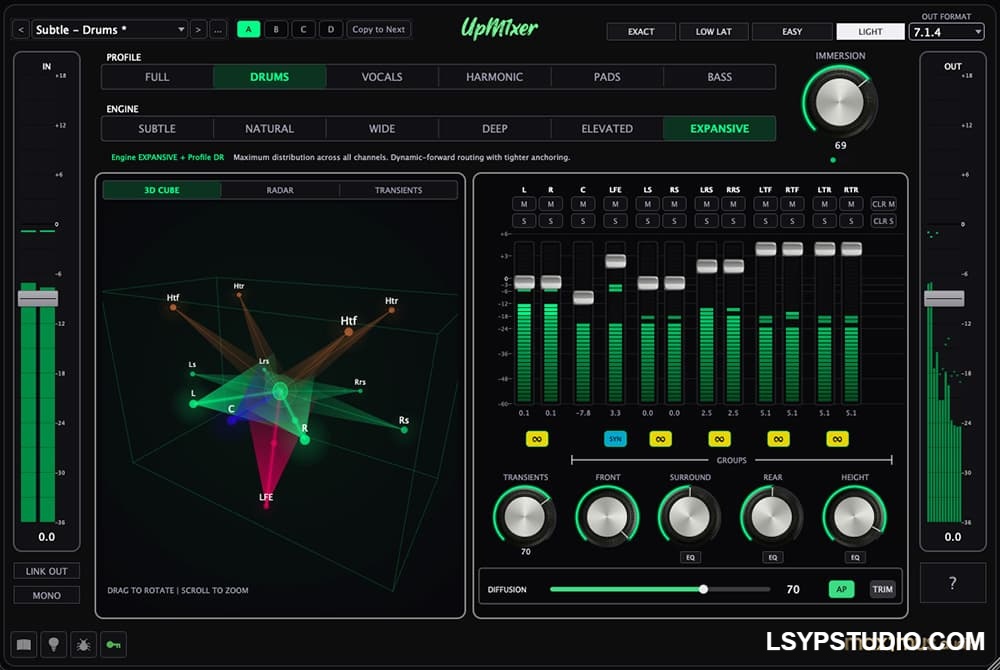Clear all solos with CLR S
This screenshot has width=1000, height=670.
pos(883,221)
